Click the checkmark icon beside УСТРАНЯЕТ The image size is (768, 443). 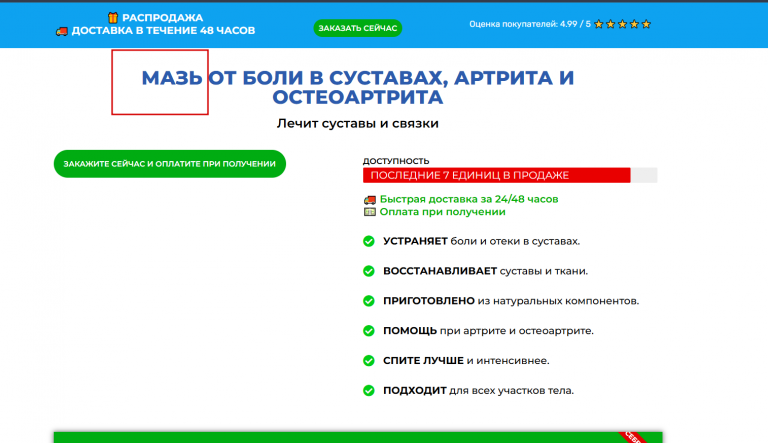(x=369, y=241)
